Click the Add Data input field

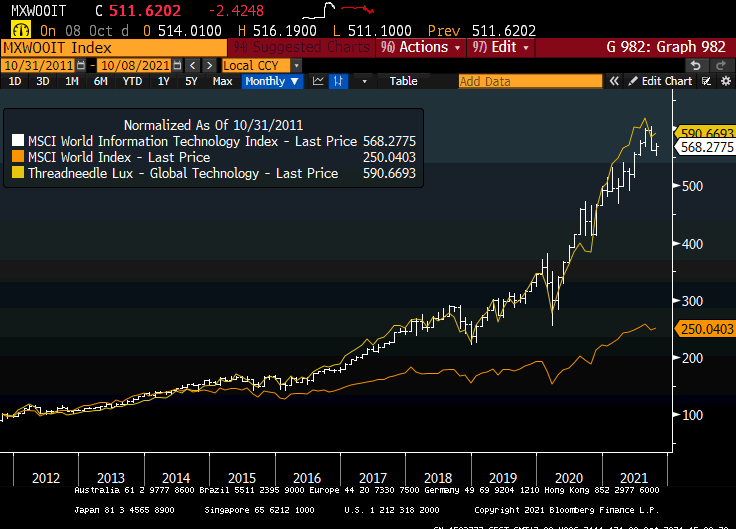tap(530, 81)
